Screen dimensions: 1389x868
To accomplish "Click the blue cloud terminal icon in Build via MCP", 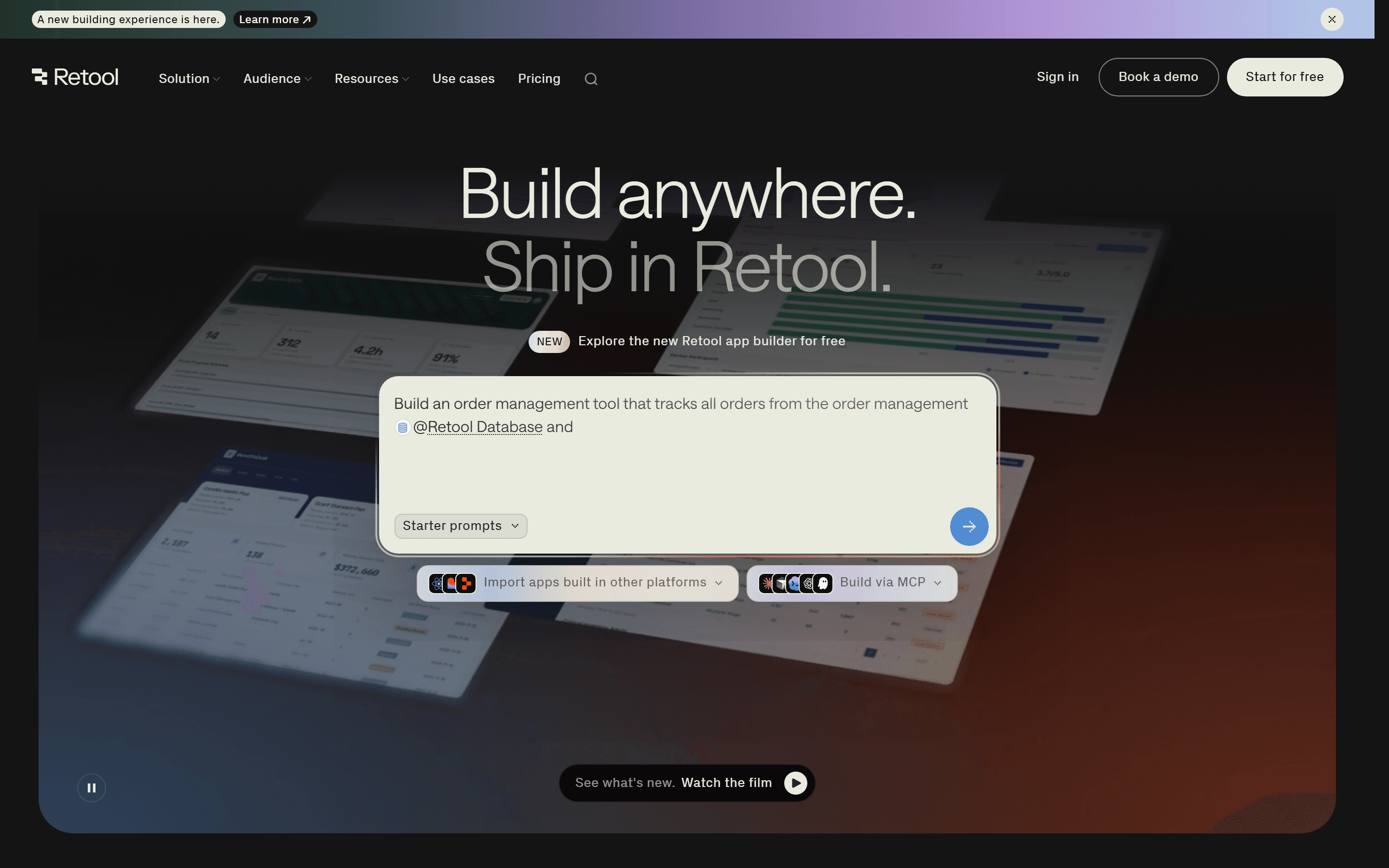I will pos(794,584).
